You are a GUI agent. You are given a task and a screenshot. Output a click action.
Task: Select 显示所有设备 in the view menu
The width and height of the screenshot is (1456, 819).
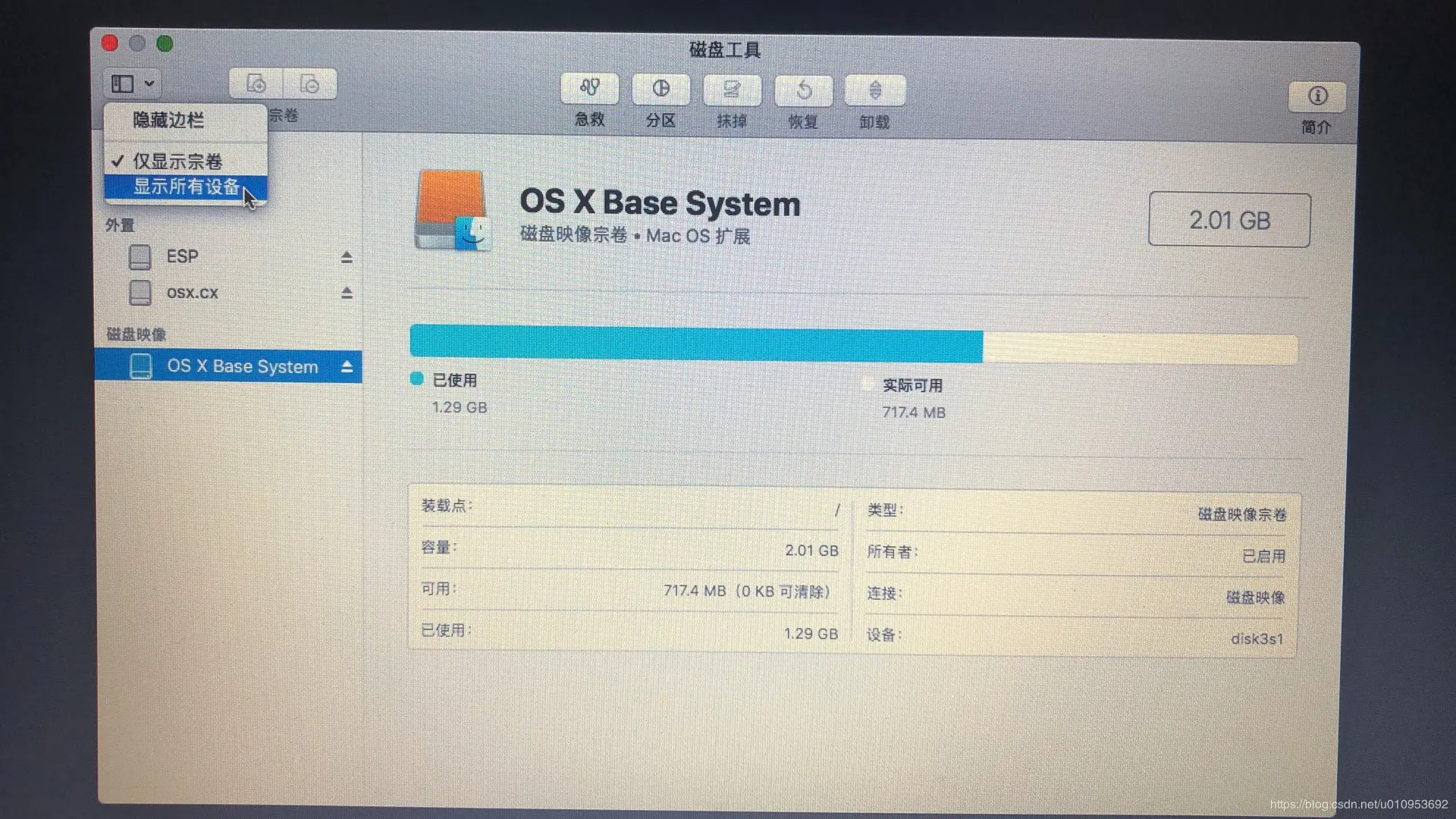point(186,187)
